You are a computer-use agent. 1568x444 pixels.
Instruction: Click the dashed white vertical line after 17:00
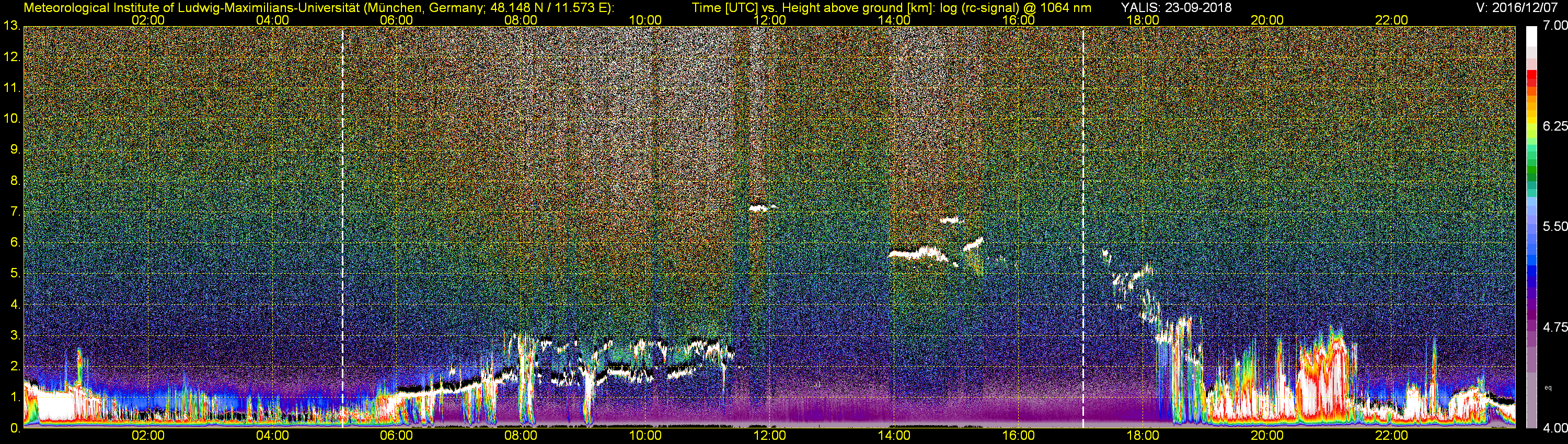click(1083, 227)
